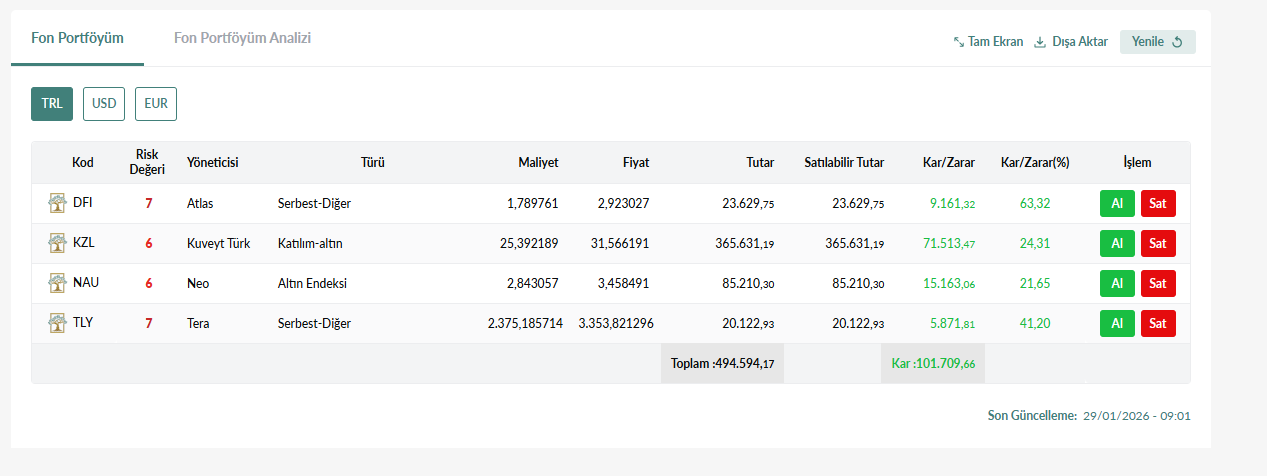
Task: Sort the table by Kar/Zarar(%) column header
Action: 1035,163
